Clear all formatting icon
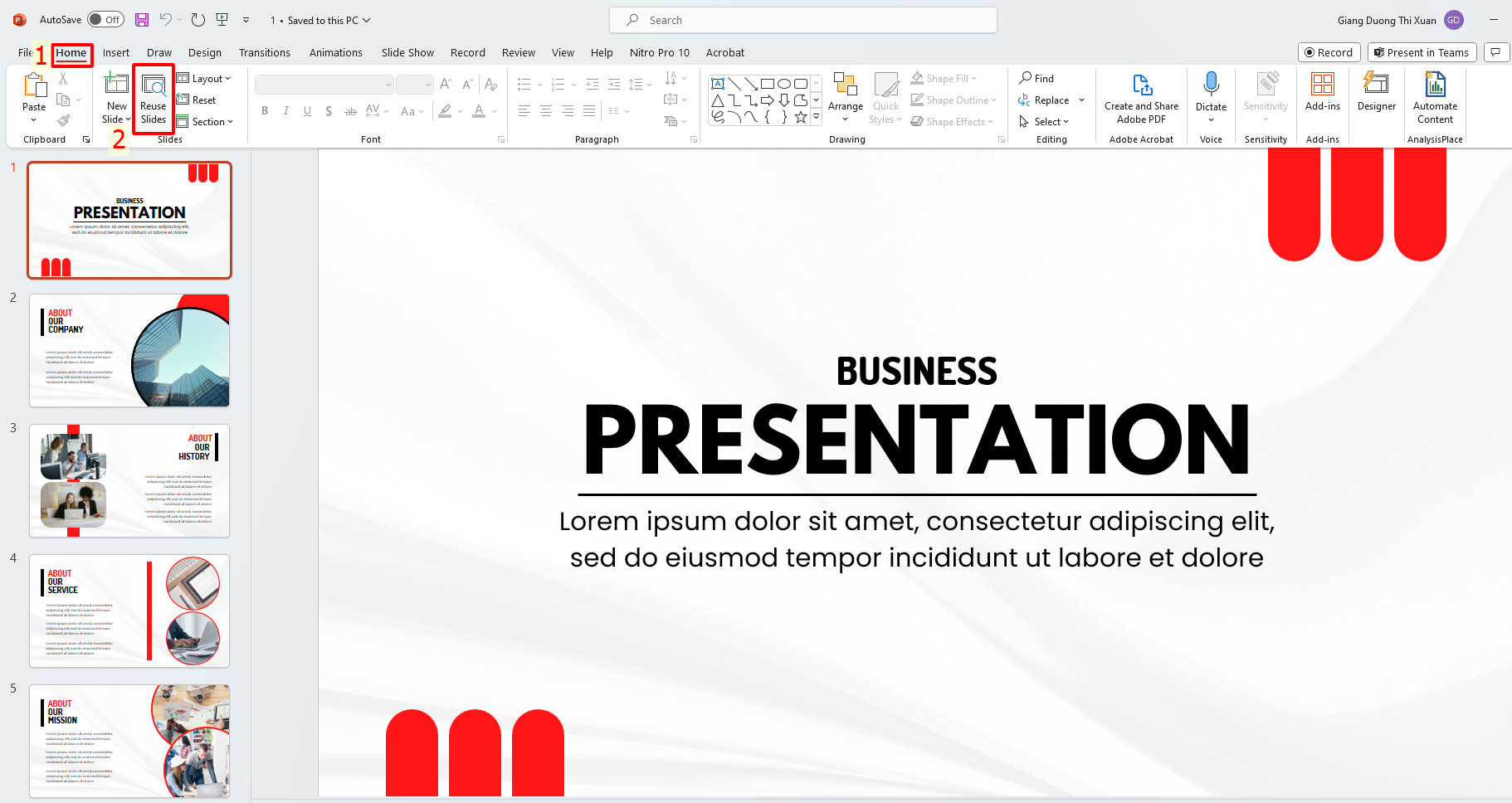1512x803 pixels. click(x=490, y=85)
